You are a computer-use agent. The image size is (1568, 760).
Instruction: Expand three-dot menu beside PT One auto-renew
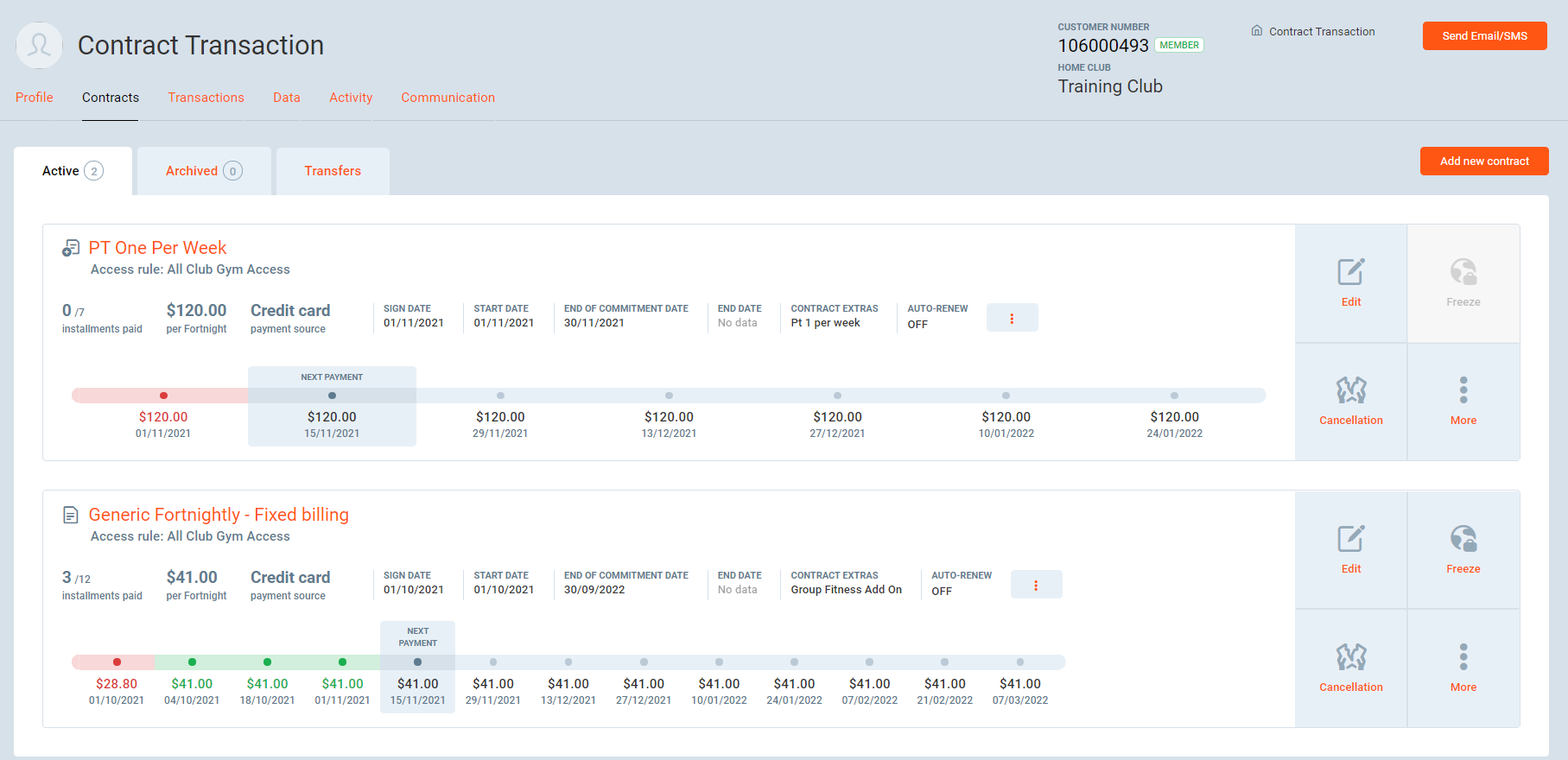pyautogui.click(x=1012, y=318)
